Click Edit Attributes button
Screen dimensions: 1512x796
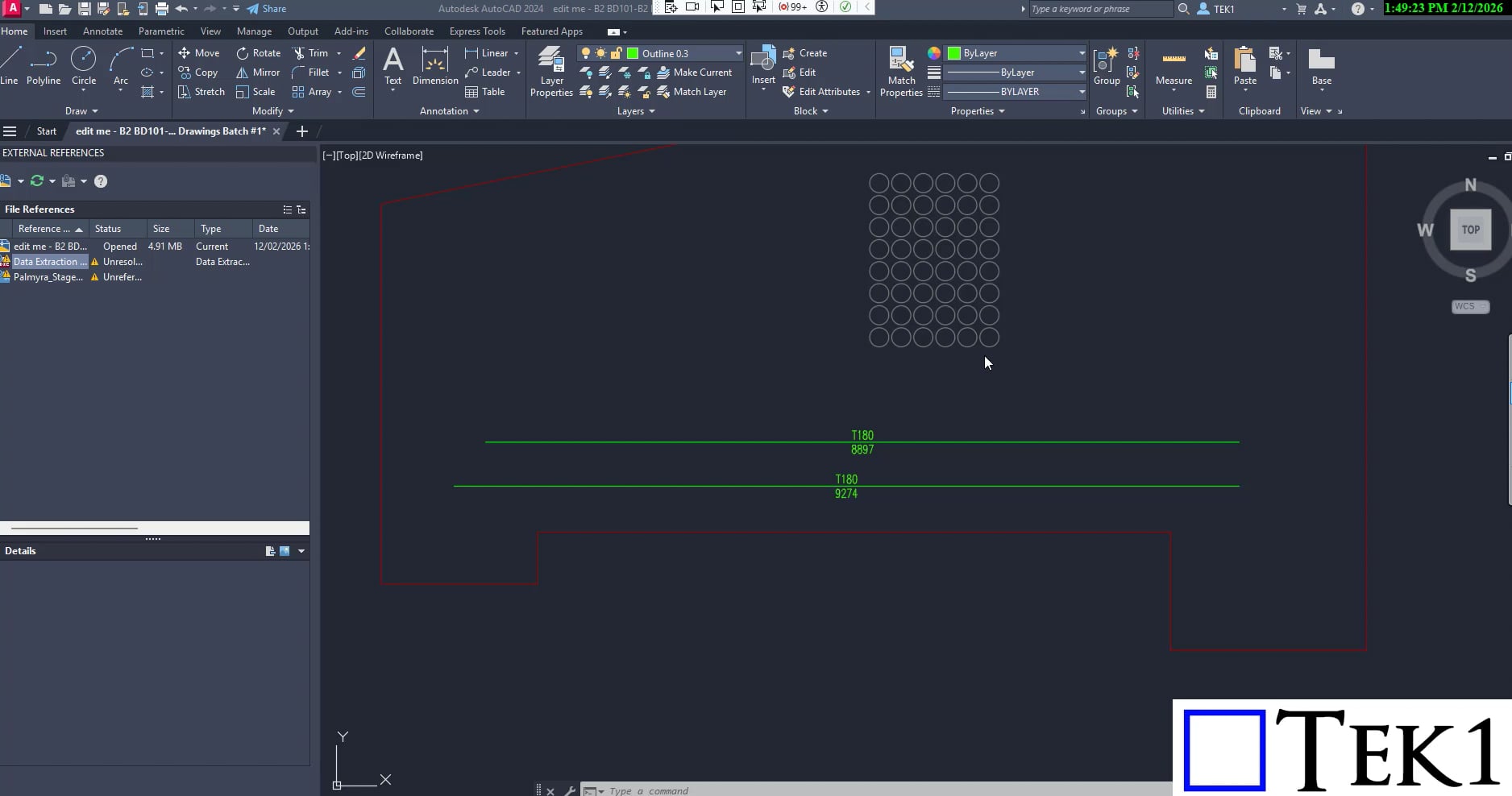(x=821, y=92)
